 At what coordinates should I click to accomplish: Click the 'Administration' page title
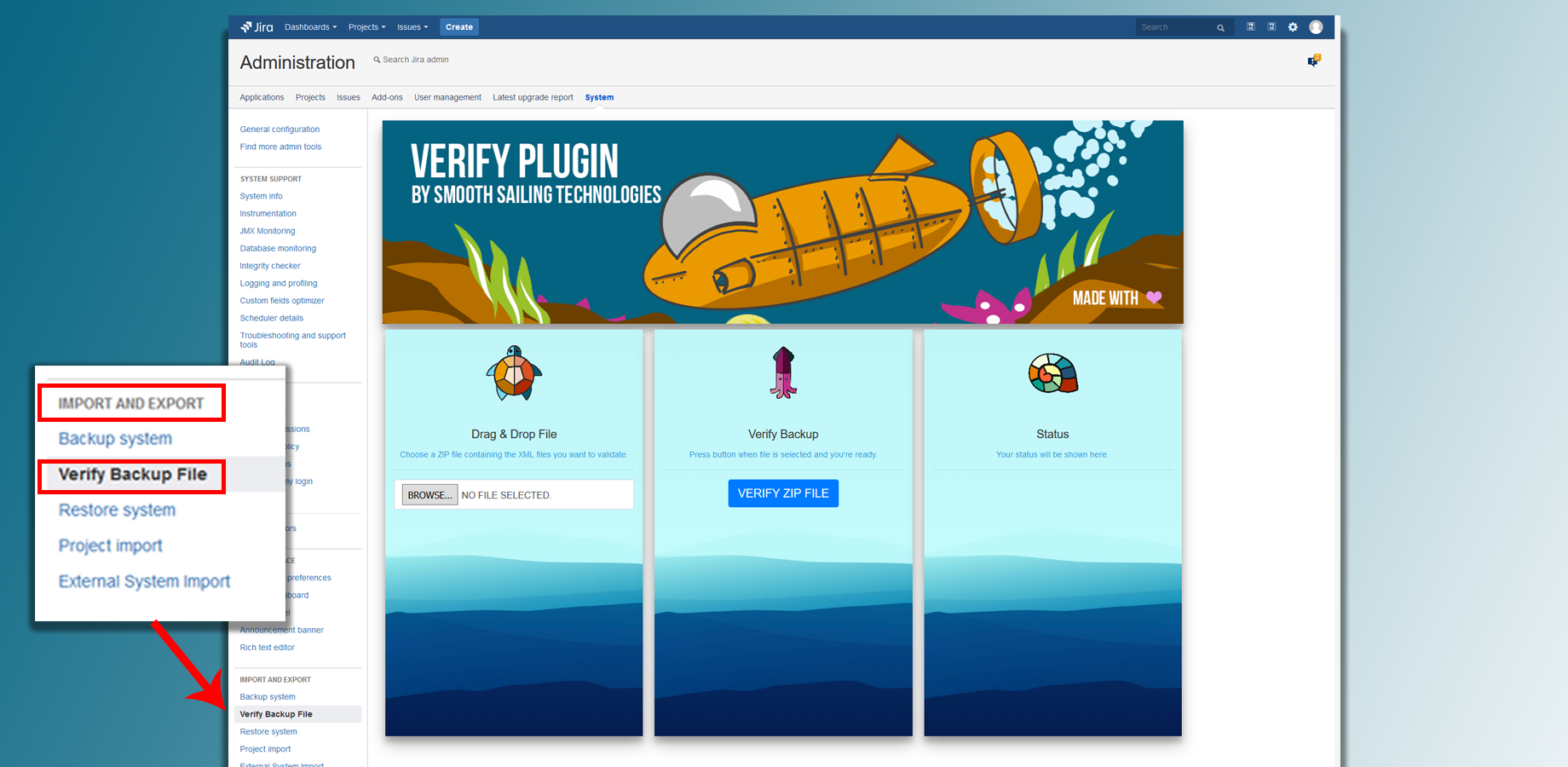tap(297, 62)
